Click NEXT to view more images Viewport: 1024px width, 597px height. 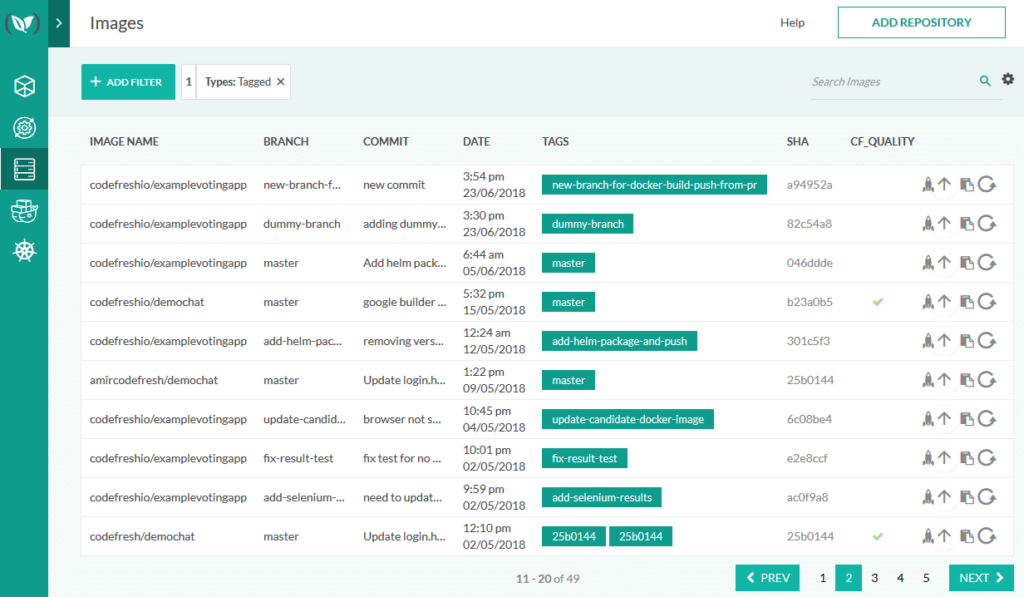[980, 577]
